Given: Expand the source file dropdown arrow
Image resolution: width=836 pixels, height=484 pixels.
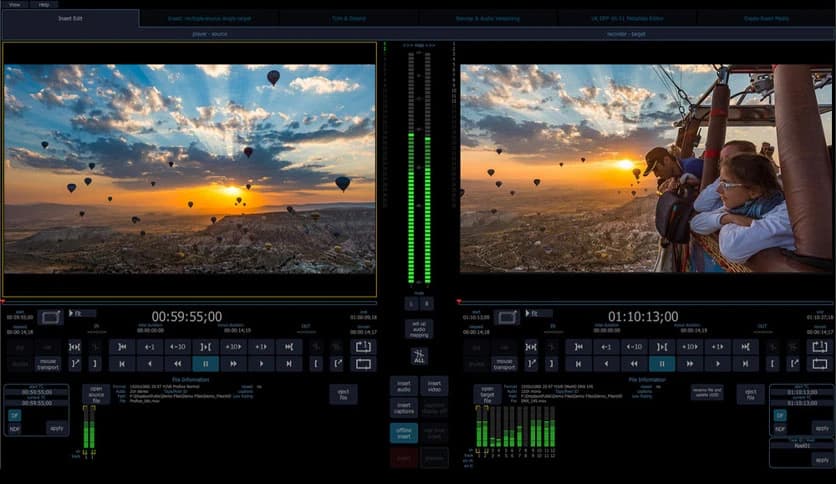Looking at the screenshot, I should point(70,313).
